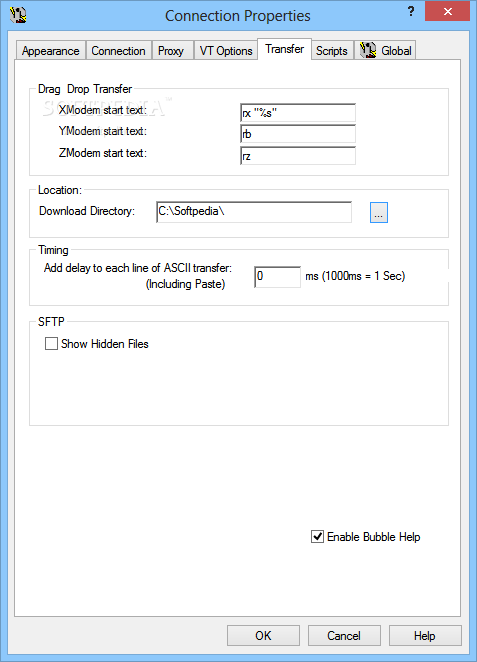
Task: Open the Appearance tab
Action: 51,51
